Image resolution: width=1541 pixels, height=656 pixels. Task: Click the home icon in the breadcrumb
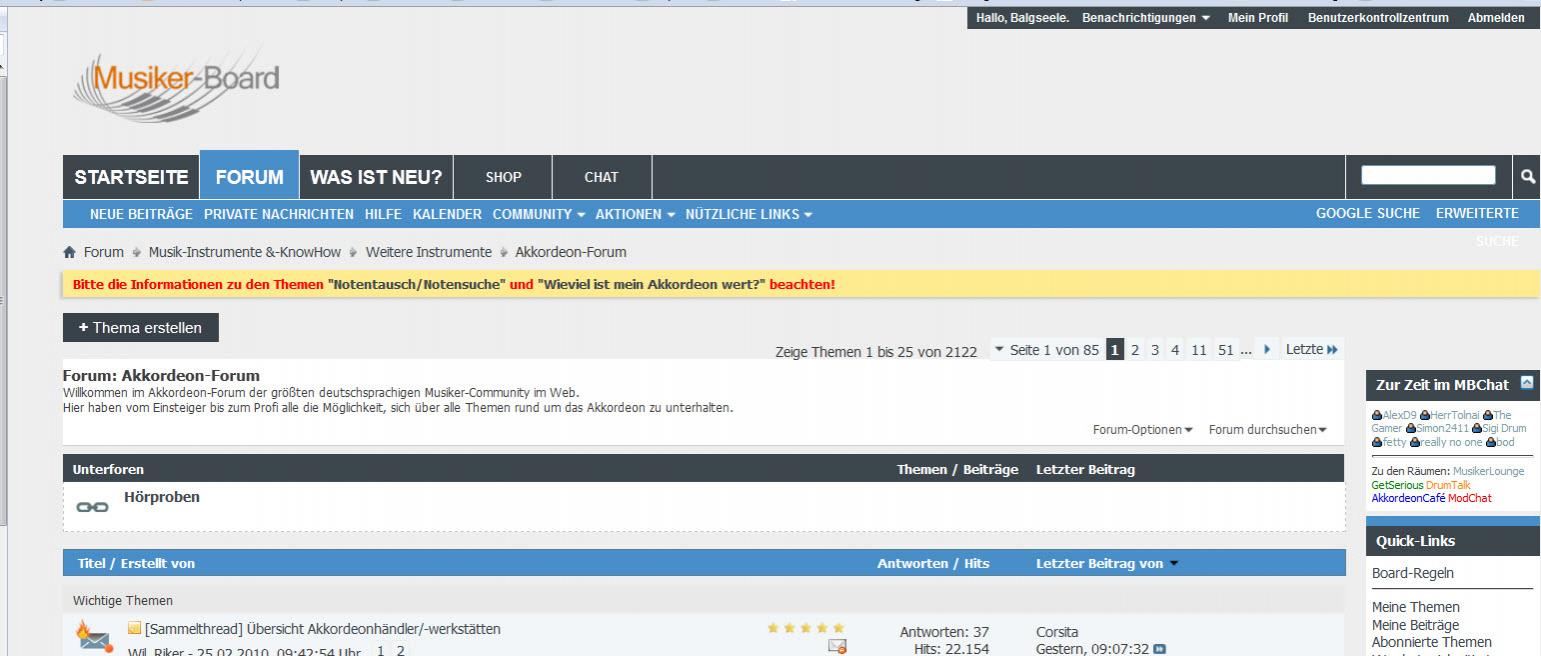pos(69,252)
